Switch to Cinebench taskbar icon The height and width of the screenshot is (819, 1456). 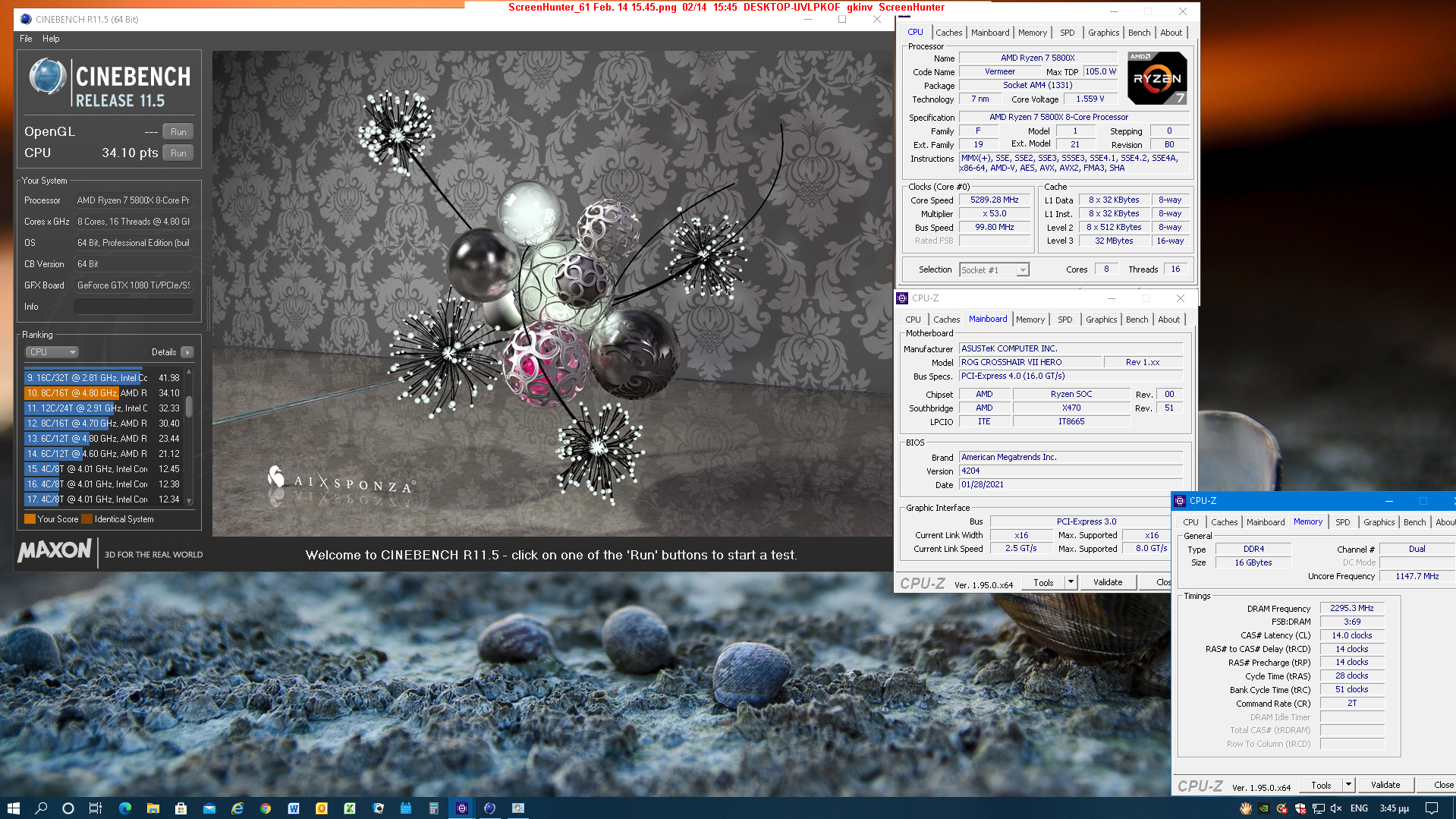[490, 808]
